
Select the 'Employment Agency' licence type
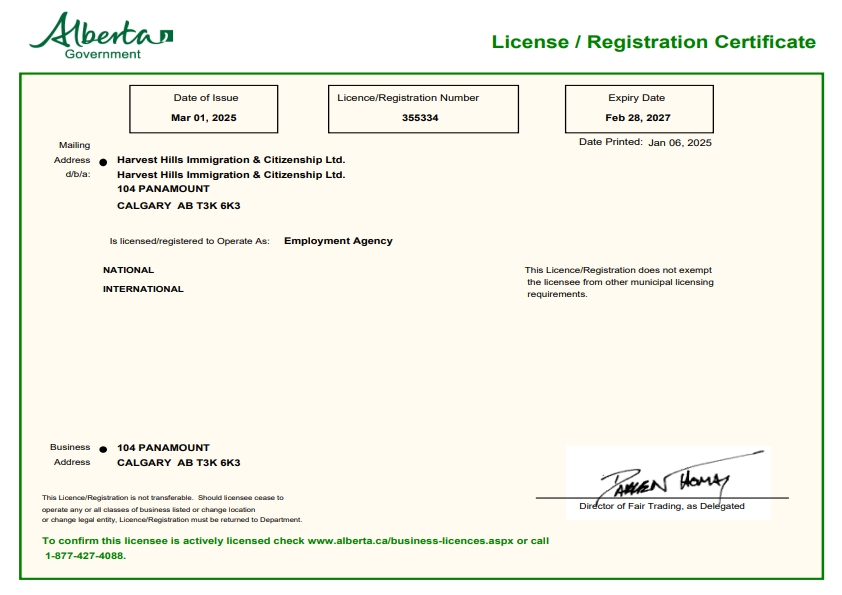(x=338, y=241)
